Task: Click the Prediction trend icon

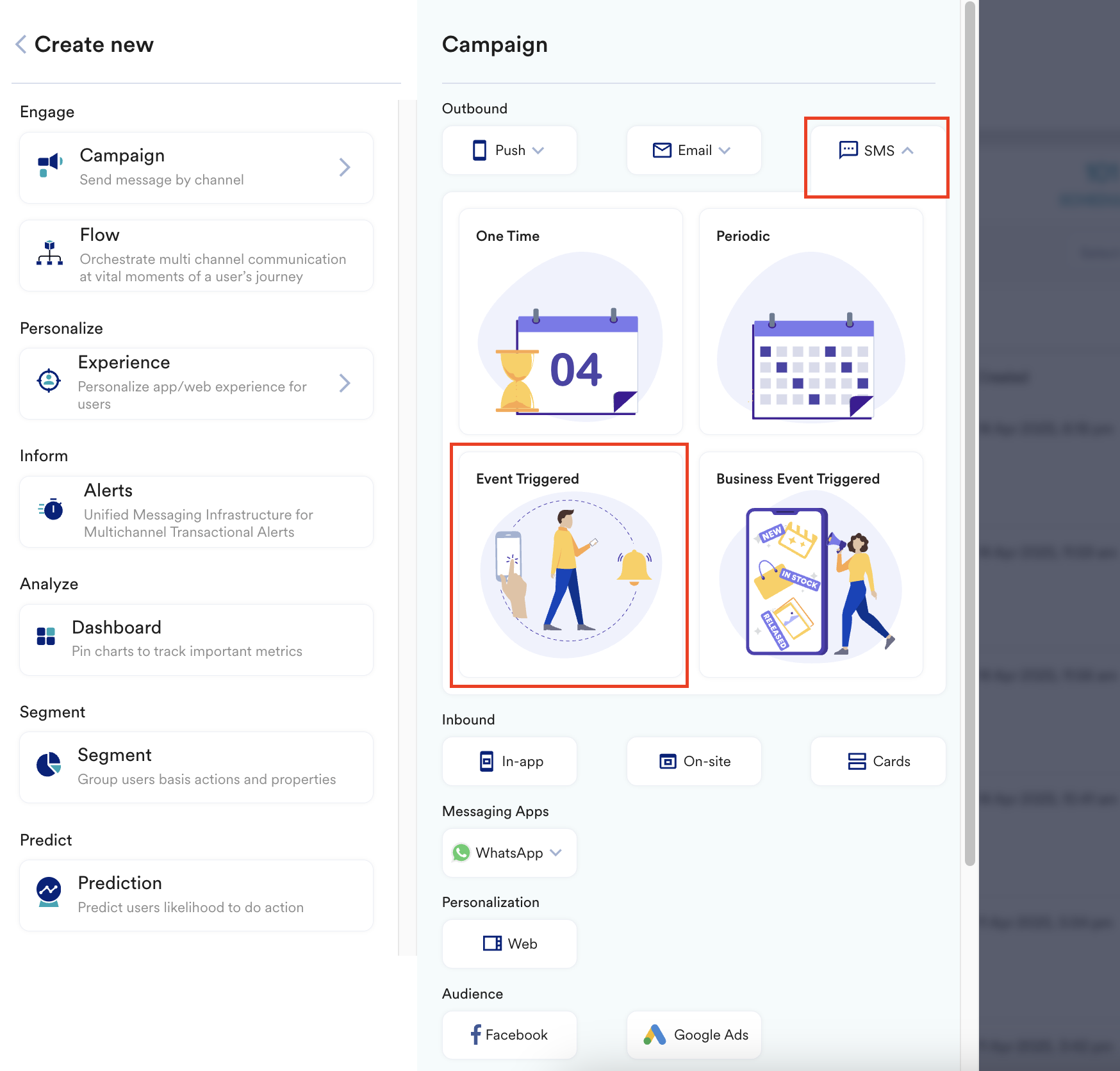Action: point(49,891)
